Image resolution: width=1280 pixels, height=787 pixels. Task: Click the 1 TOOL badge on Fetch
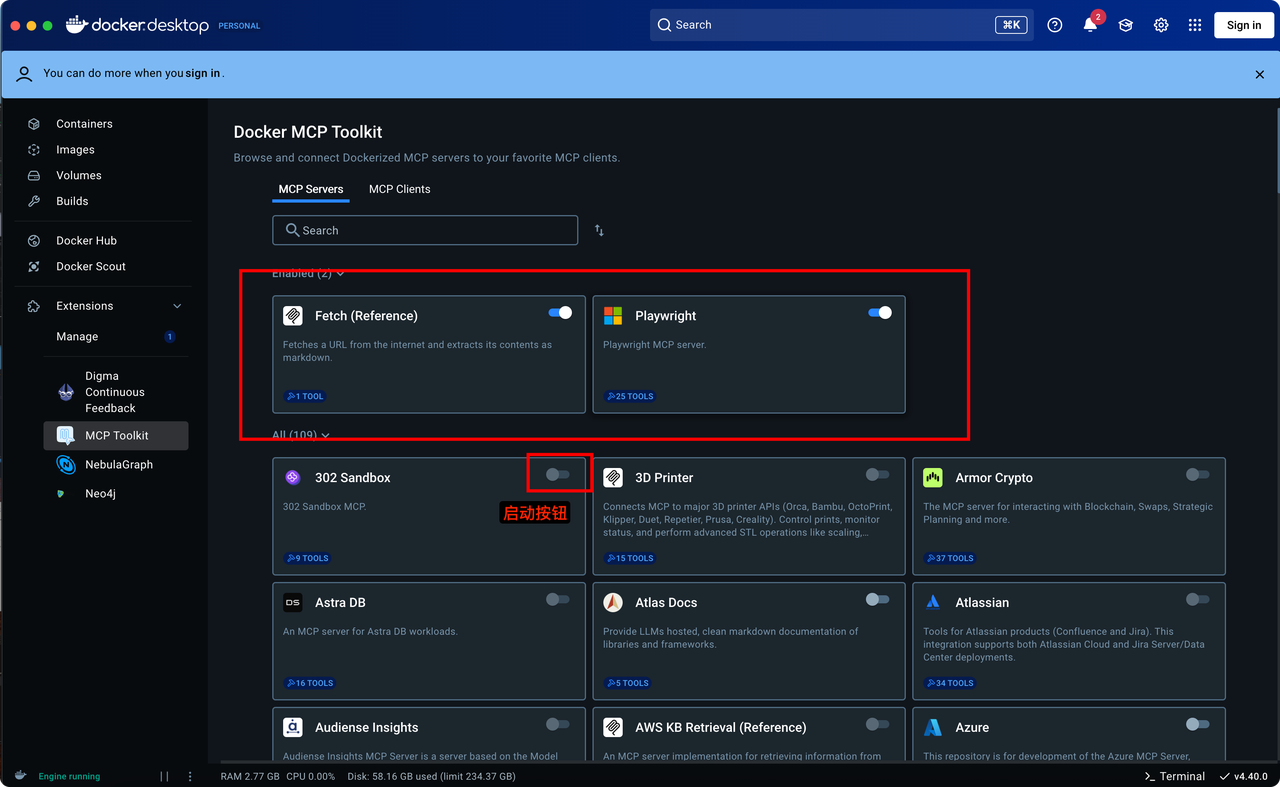tap(305, 396)
